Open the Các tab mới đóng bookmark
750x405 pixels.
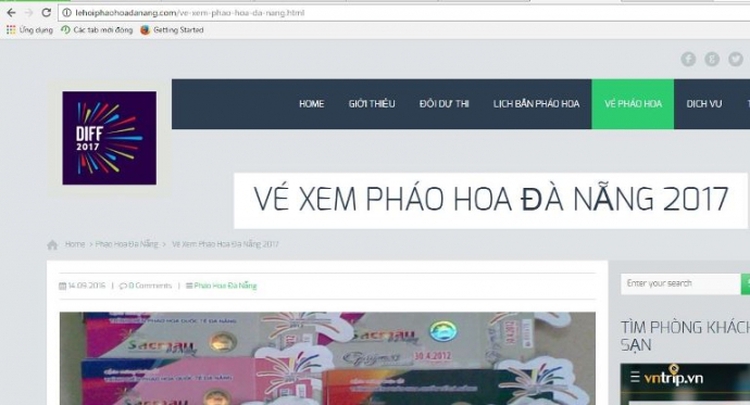pyautogui.click(x=97, y=30)
